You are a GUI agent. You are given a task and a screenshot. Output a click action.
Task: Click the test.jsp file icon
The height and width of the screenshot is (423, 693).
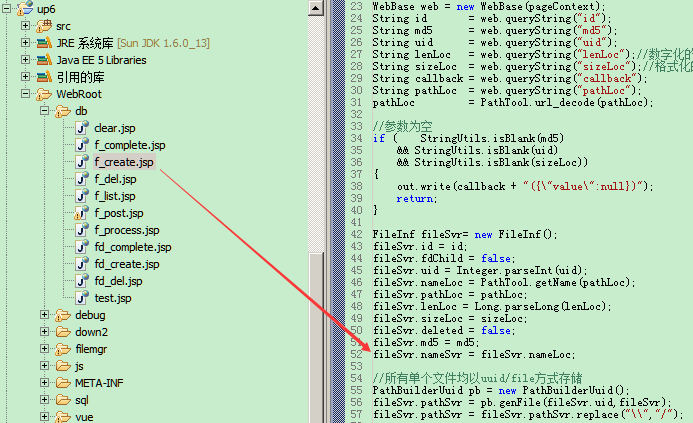point(82,298)
